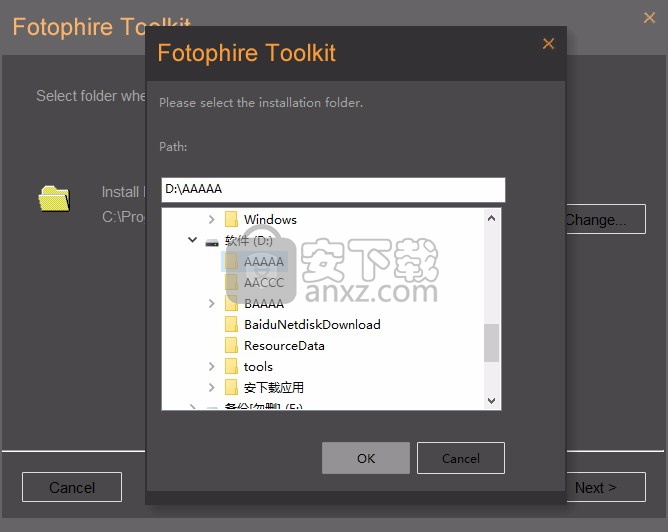Select the ResourceData folder
Image resolution: width=668 pixels, height=532 pixels.
(284, 345)
